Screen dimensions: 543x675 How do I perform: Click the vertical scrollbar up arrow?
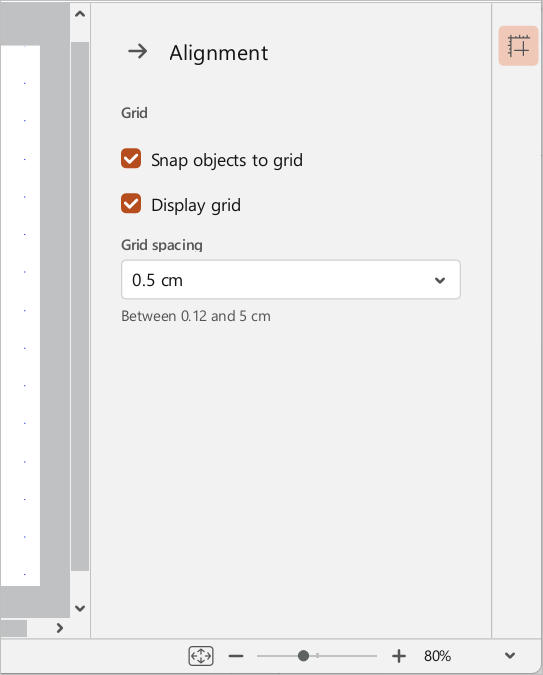(x=80, y=14)
